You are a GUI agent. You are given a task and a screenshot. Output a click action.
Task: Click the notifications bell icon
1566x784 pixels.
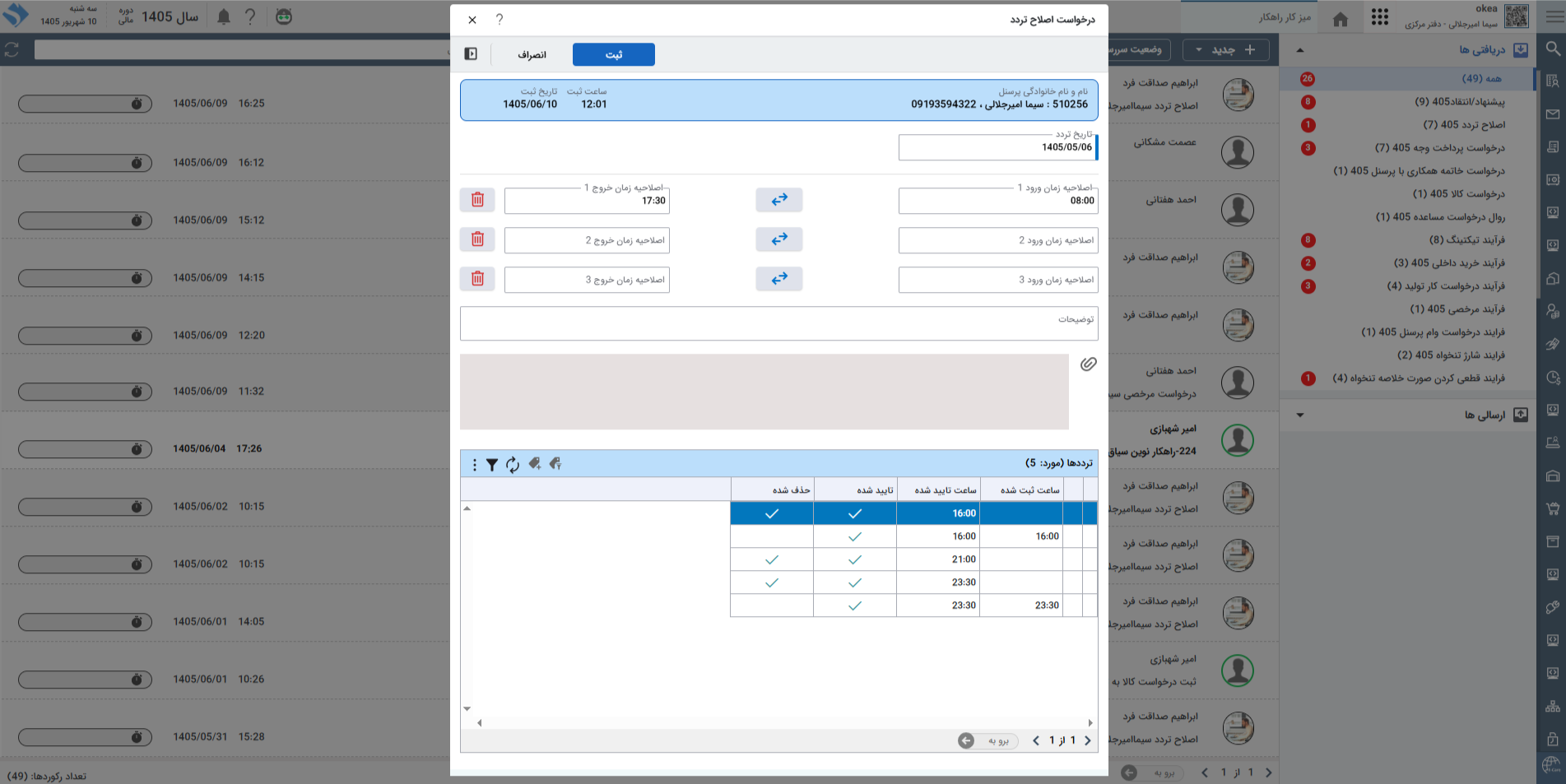(224, 16)
